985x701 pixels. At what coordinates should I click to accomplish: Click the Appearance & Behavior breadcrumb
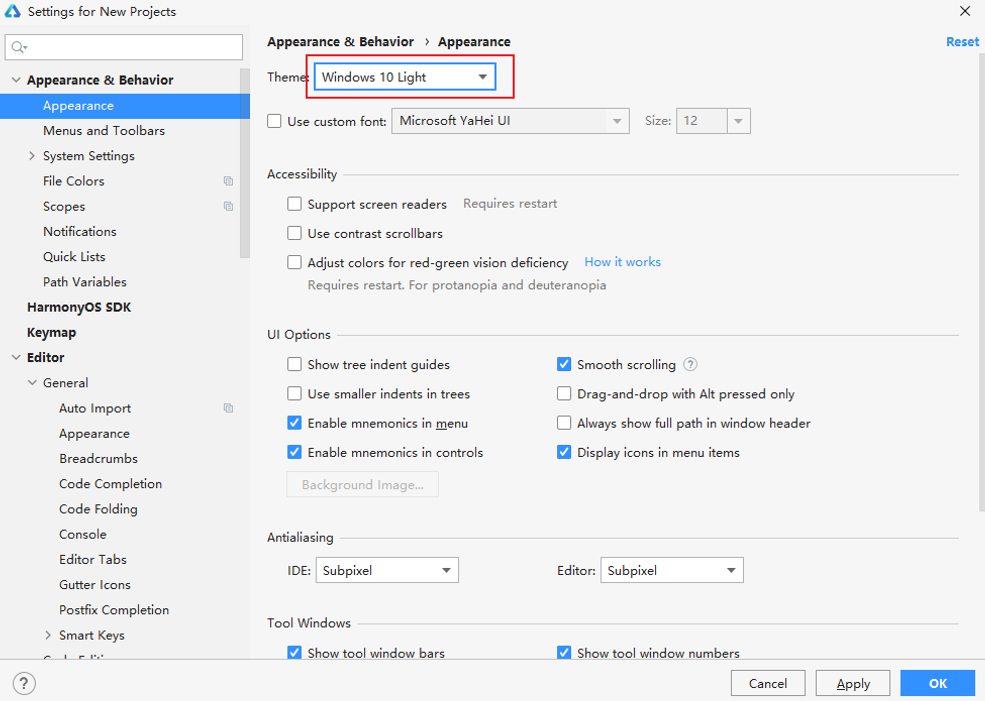[x=340, y=41]
